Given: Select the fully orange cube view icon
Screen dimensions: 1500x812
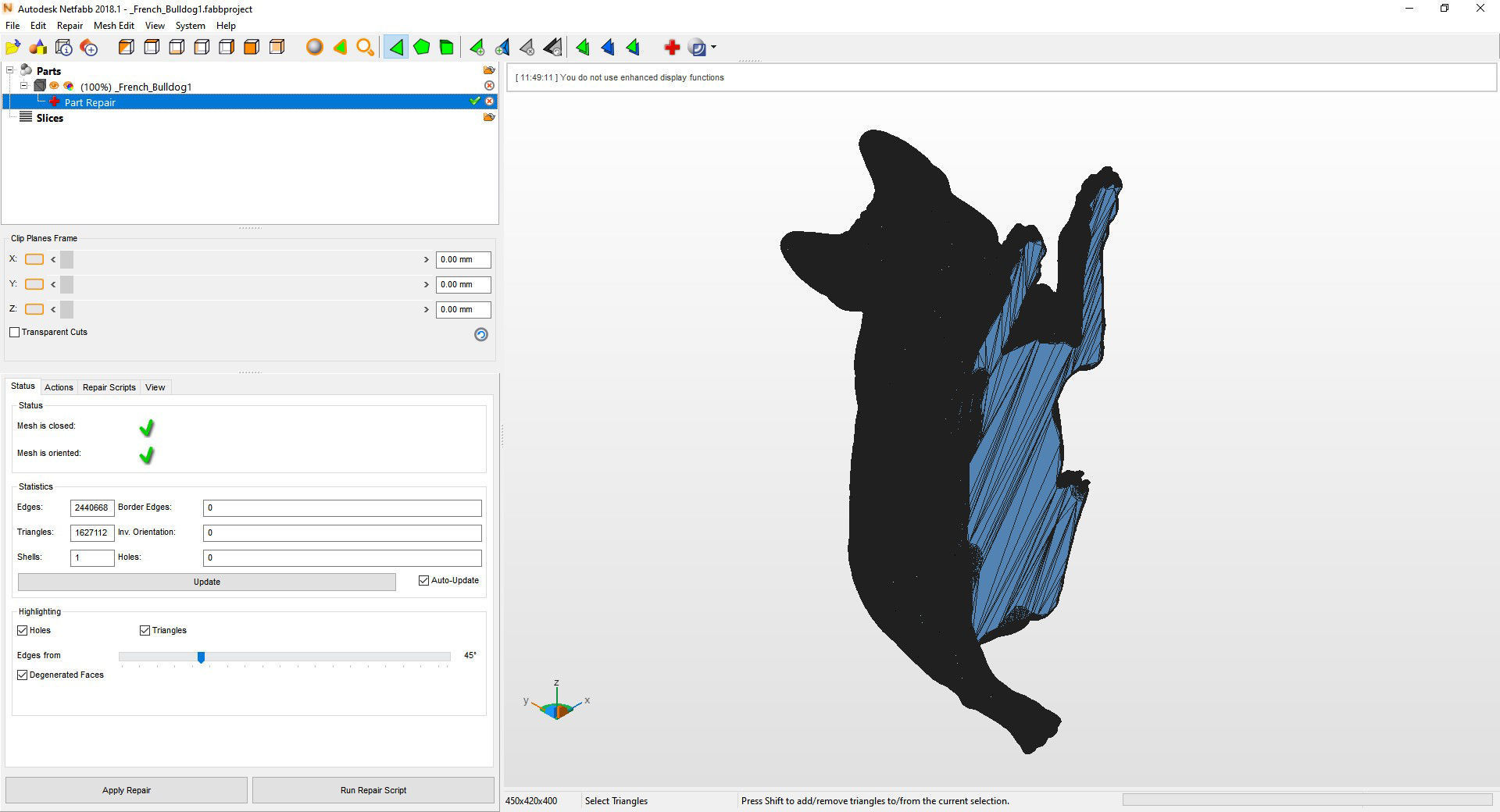Looking at the screenshot, I should 252,48.
